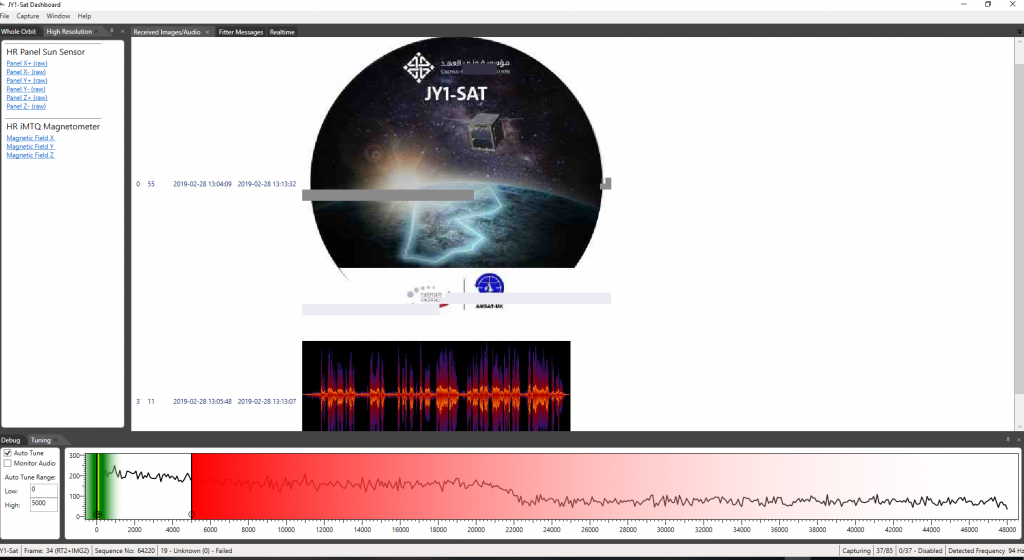Switch to the Realtime tab

point(282,32)
